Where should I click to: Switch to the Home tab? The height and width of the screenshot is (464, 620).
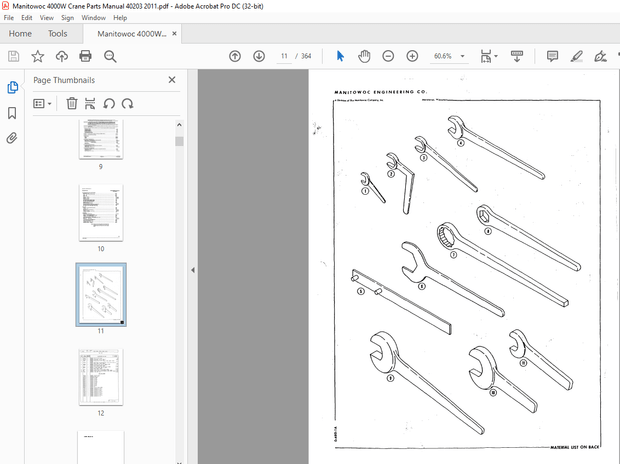pos(20,34)
